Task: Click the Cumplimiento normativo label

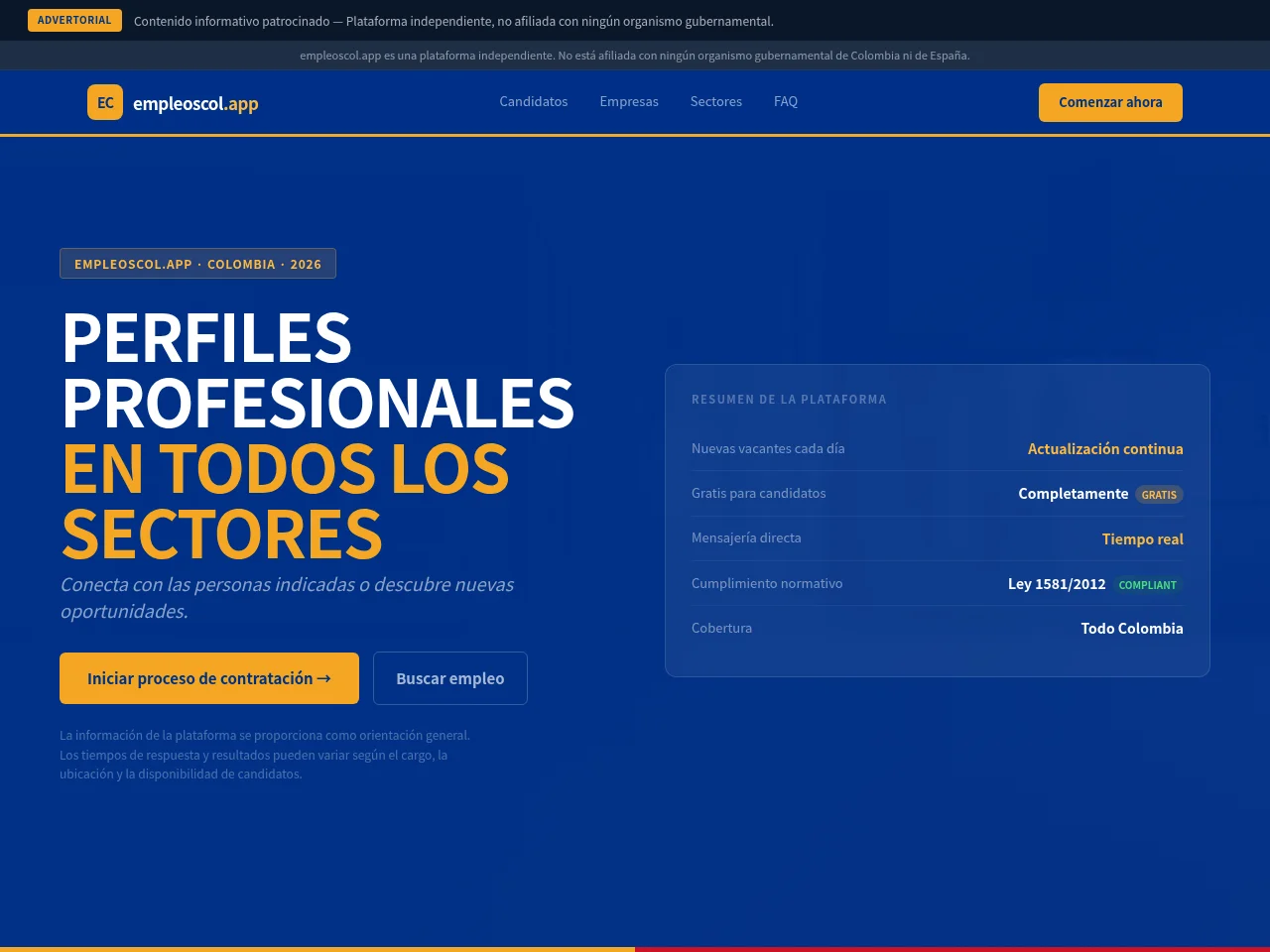Action: [x=767, y=583]
